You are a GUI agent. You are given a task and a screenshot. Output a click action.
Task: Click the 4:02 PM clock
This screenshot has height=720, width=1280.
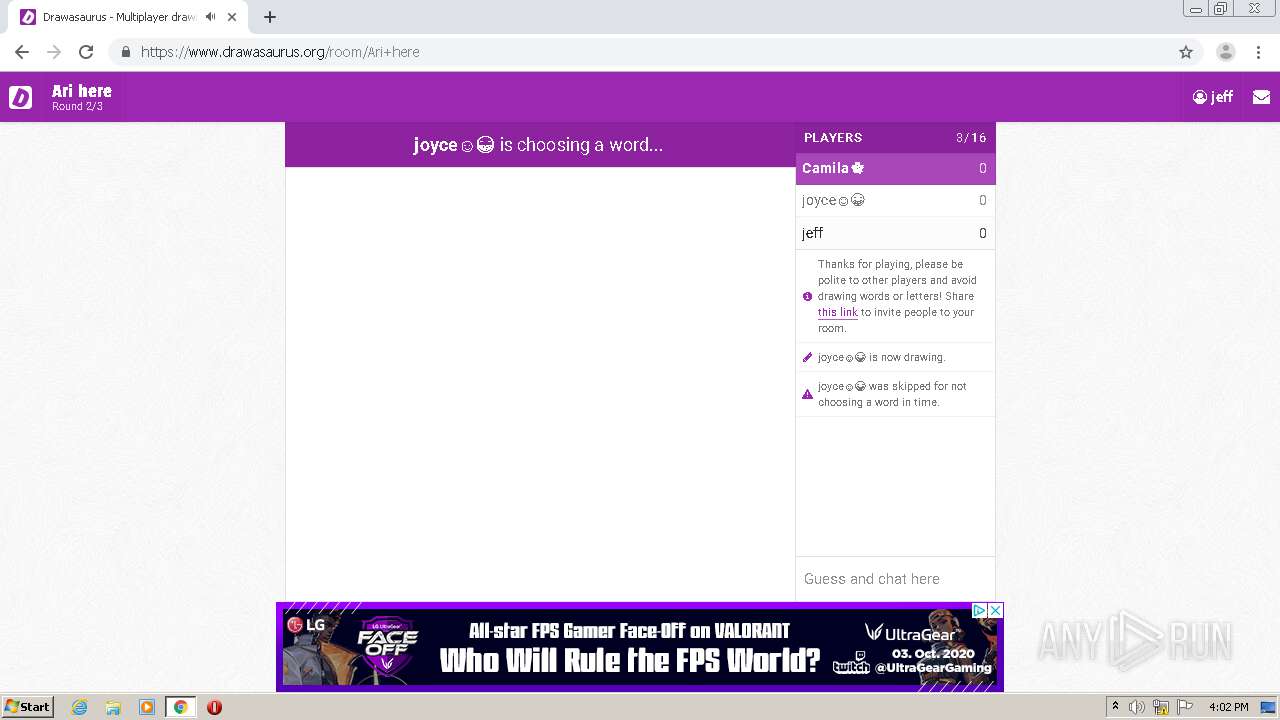1228,707
